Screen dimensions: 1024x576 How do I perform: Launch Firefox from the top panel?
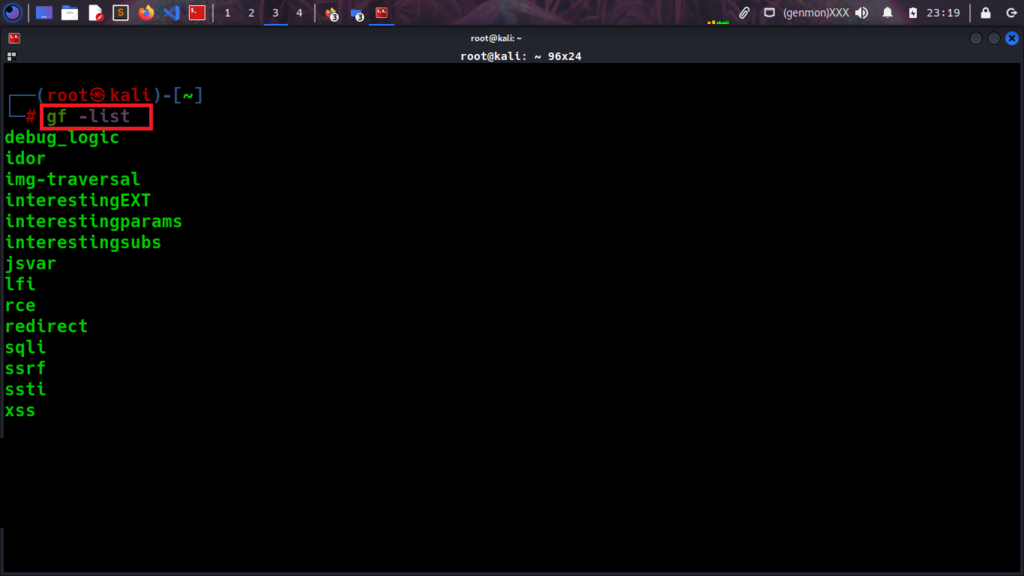(x=146, y=13)
